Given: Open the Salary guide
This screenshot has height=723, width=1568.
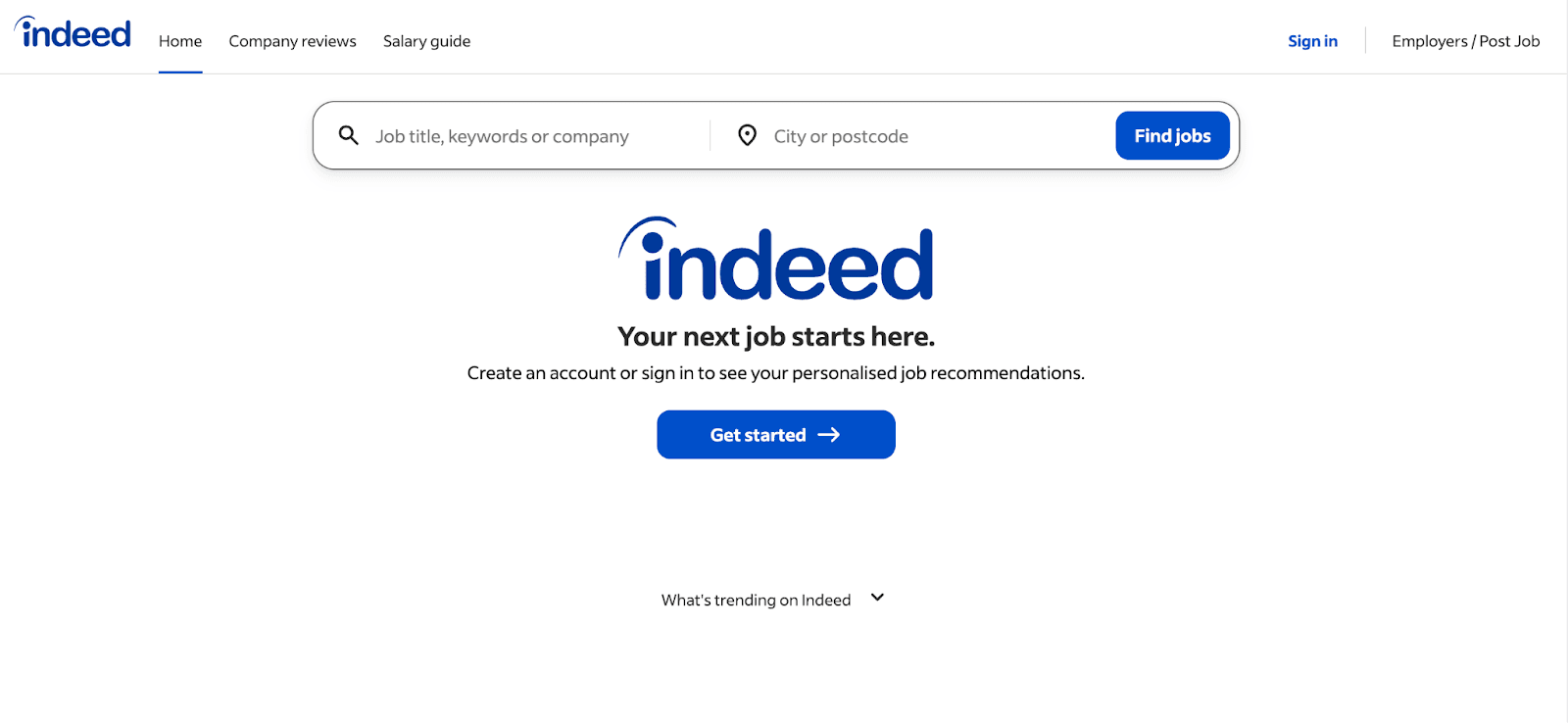Looking at the screenshot, I should pos(426,41).
